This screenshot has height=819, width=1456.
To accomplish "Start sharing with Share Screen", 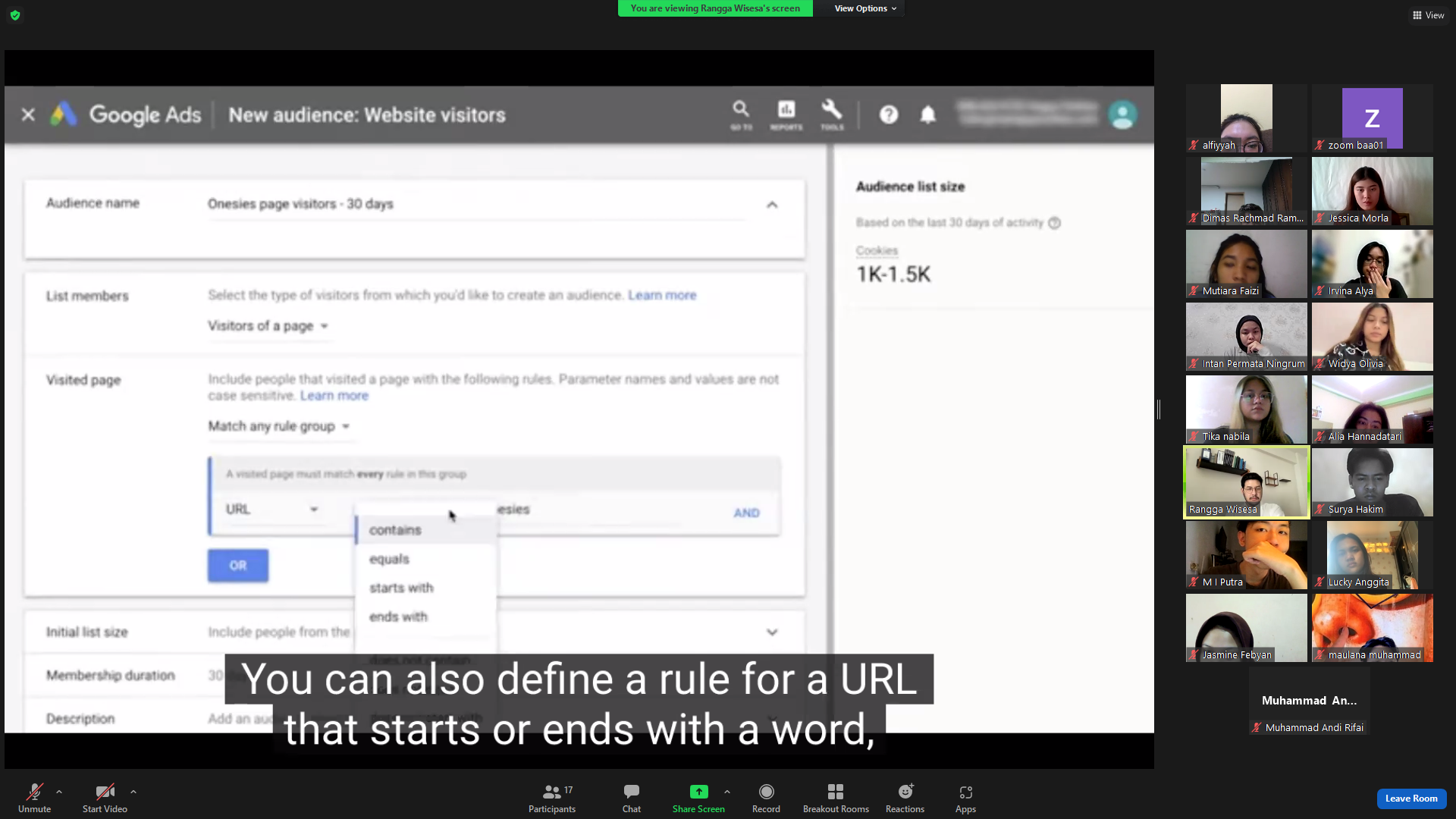I will 698,799.
